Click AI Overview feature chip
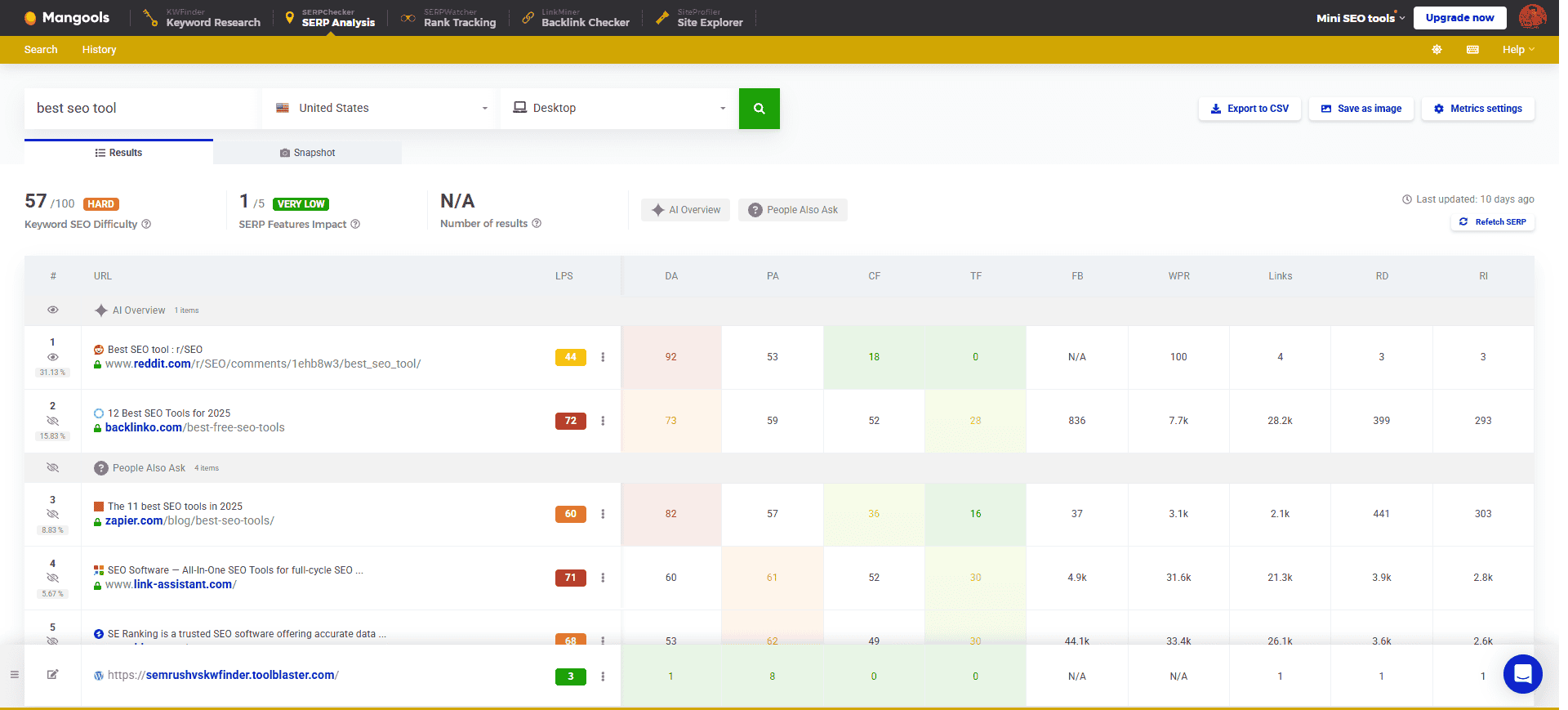 685,210
